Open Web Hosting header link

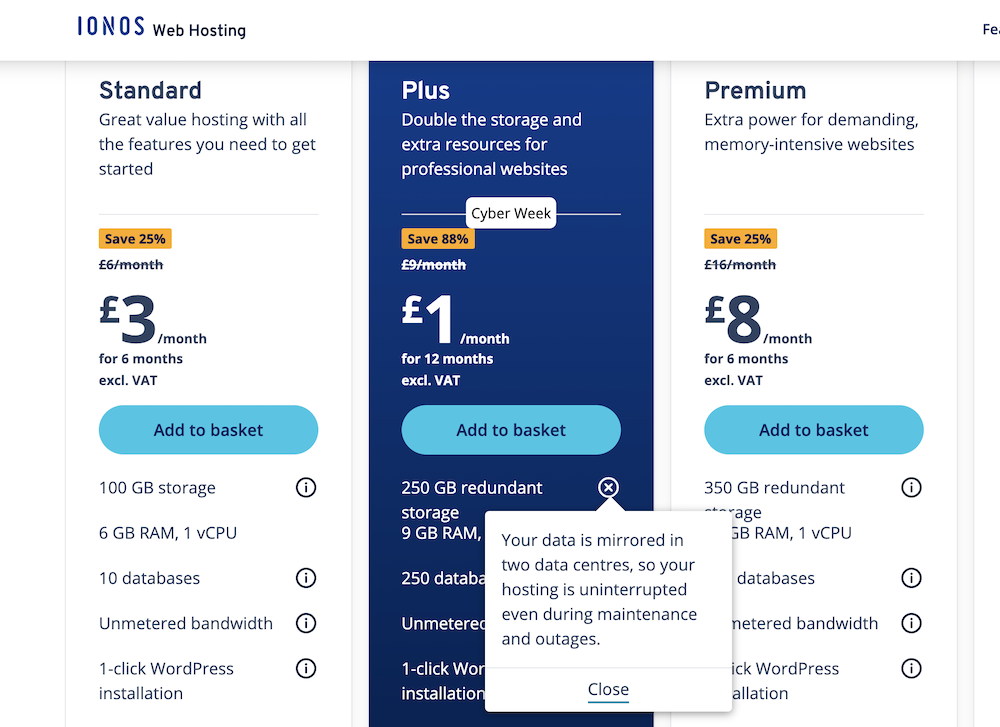click(199, 30)
